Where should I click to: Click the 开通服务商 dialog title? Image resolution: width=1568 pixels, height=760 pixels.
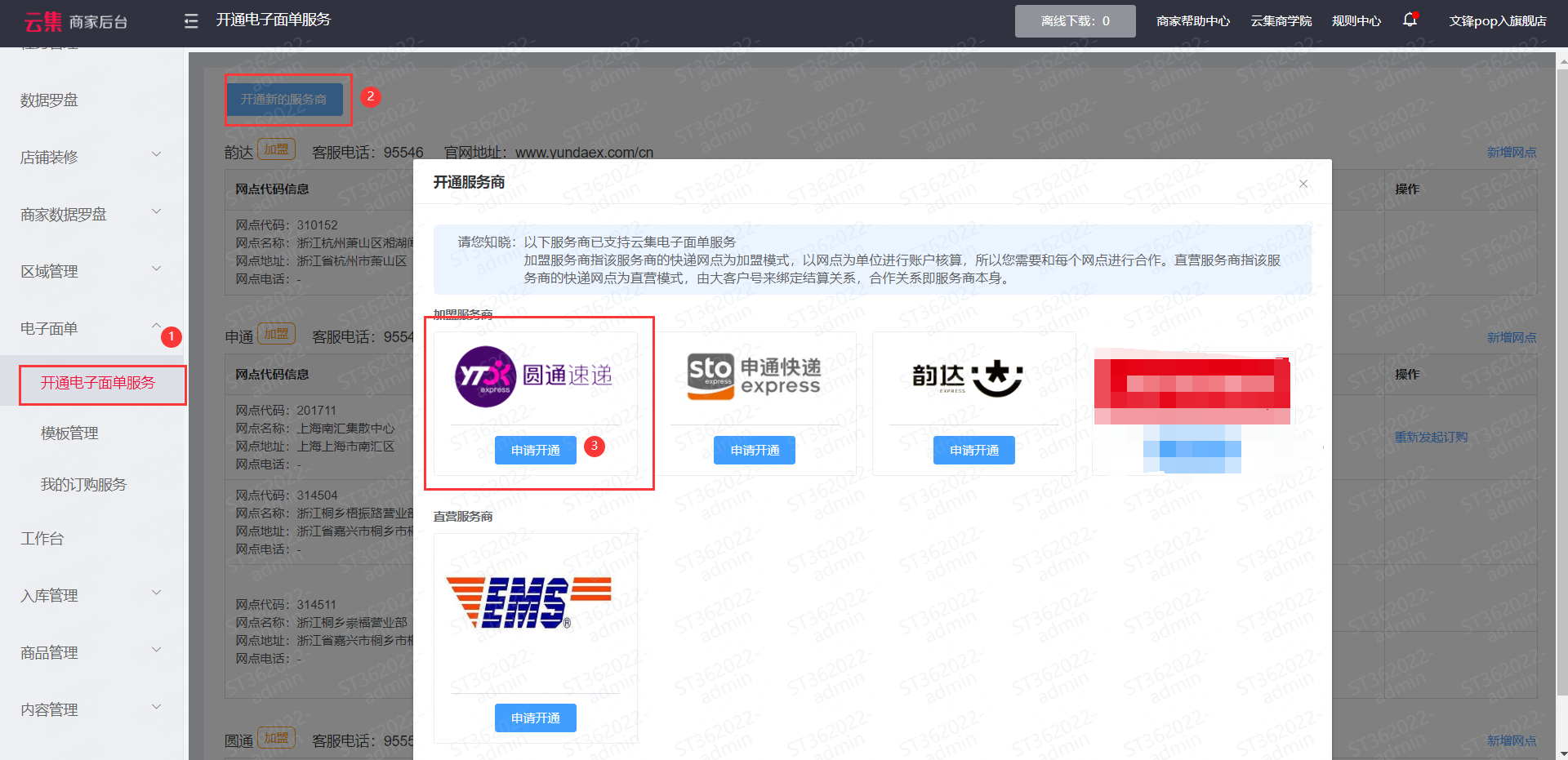pos(469,182)
